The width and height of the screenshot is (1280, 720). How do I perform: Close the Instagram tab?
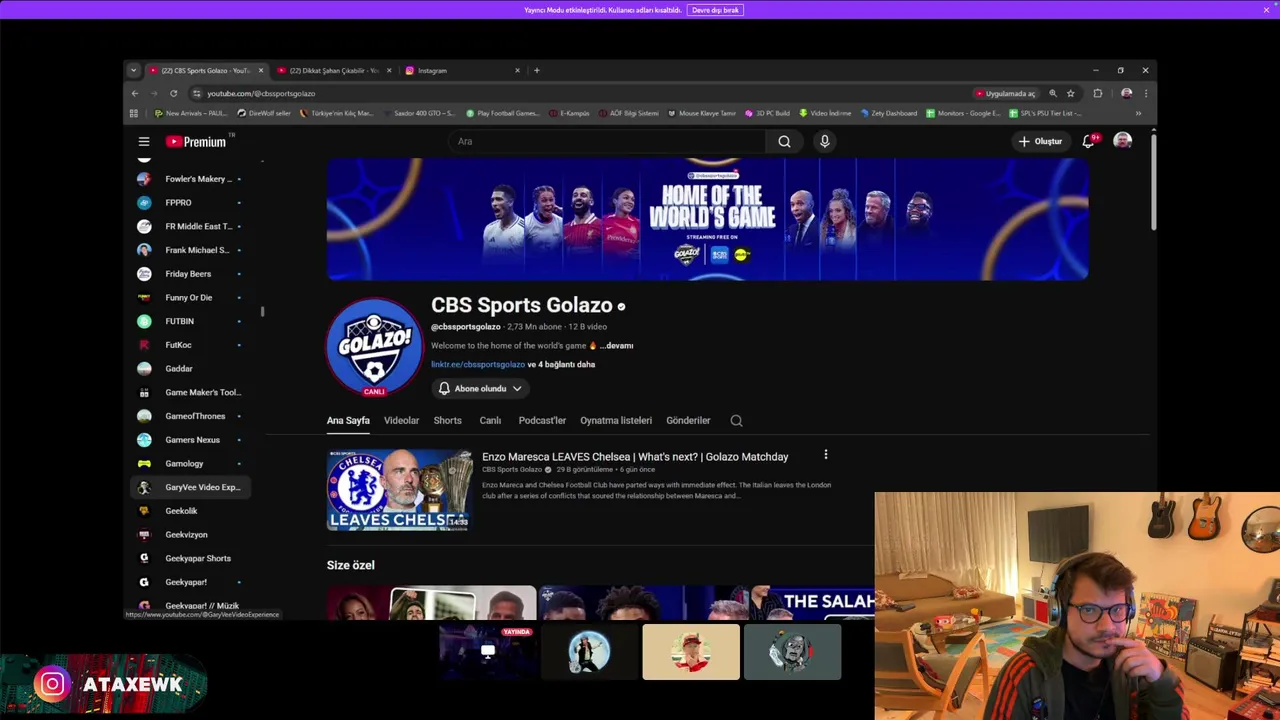[517, 71]
